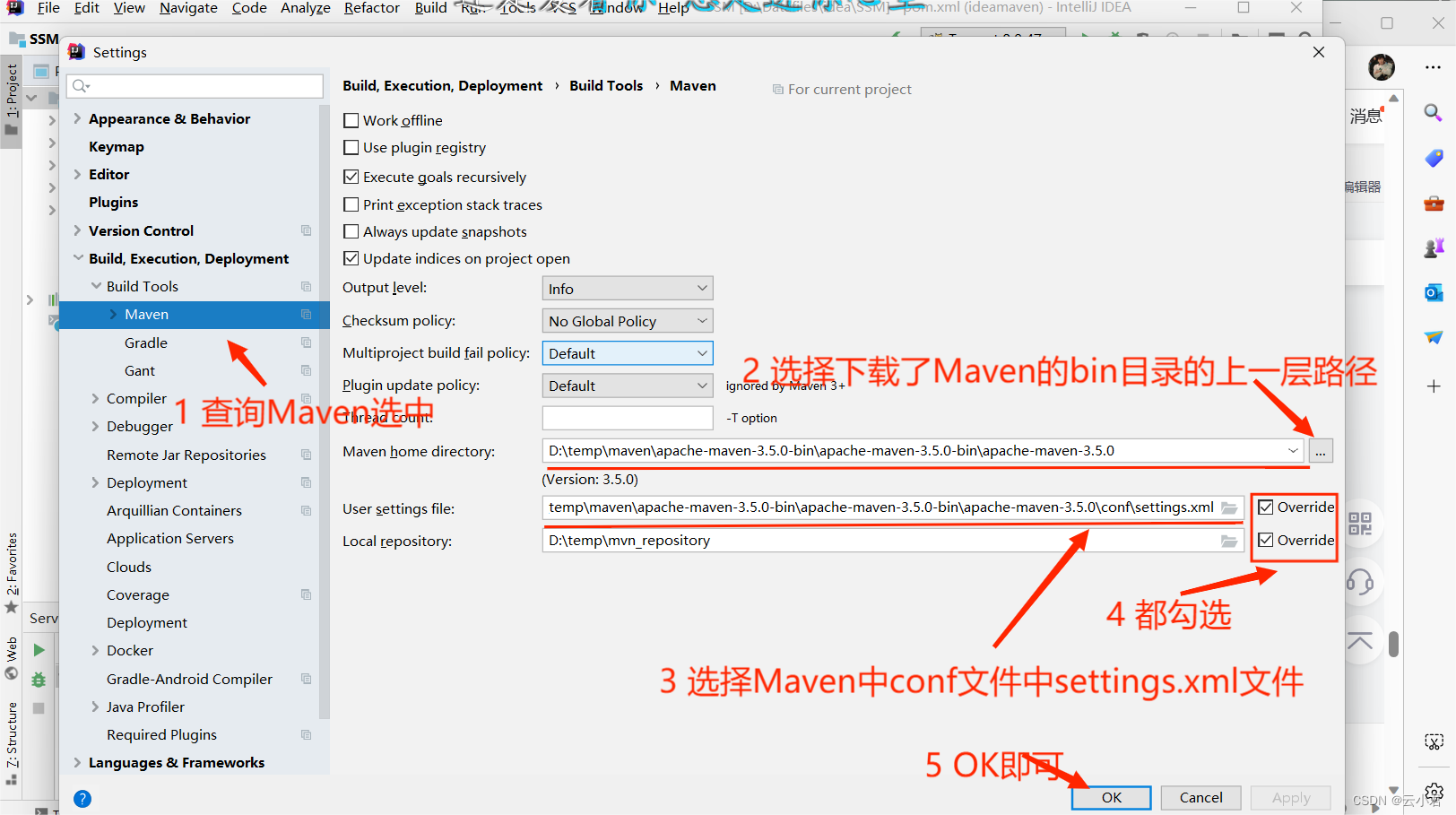1456x815 pixels.
Task: Uncheck Update indices on project open
Action: point(351,258)
